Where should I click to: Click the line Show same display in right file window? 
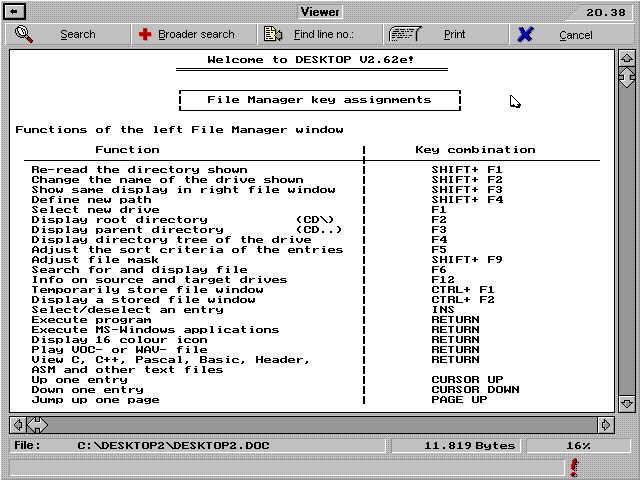183,189
